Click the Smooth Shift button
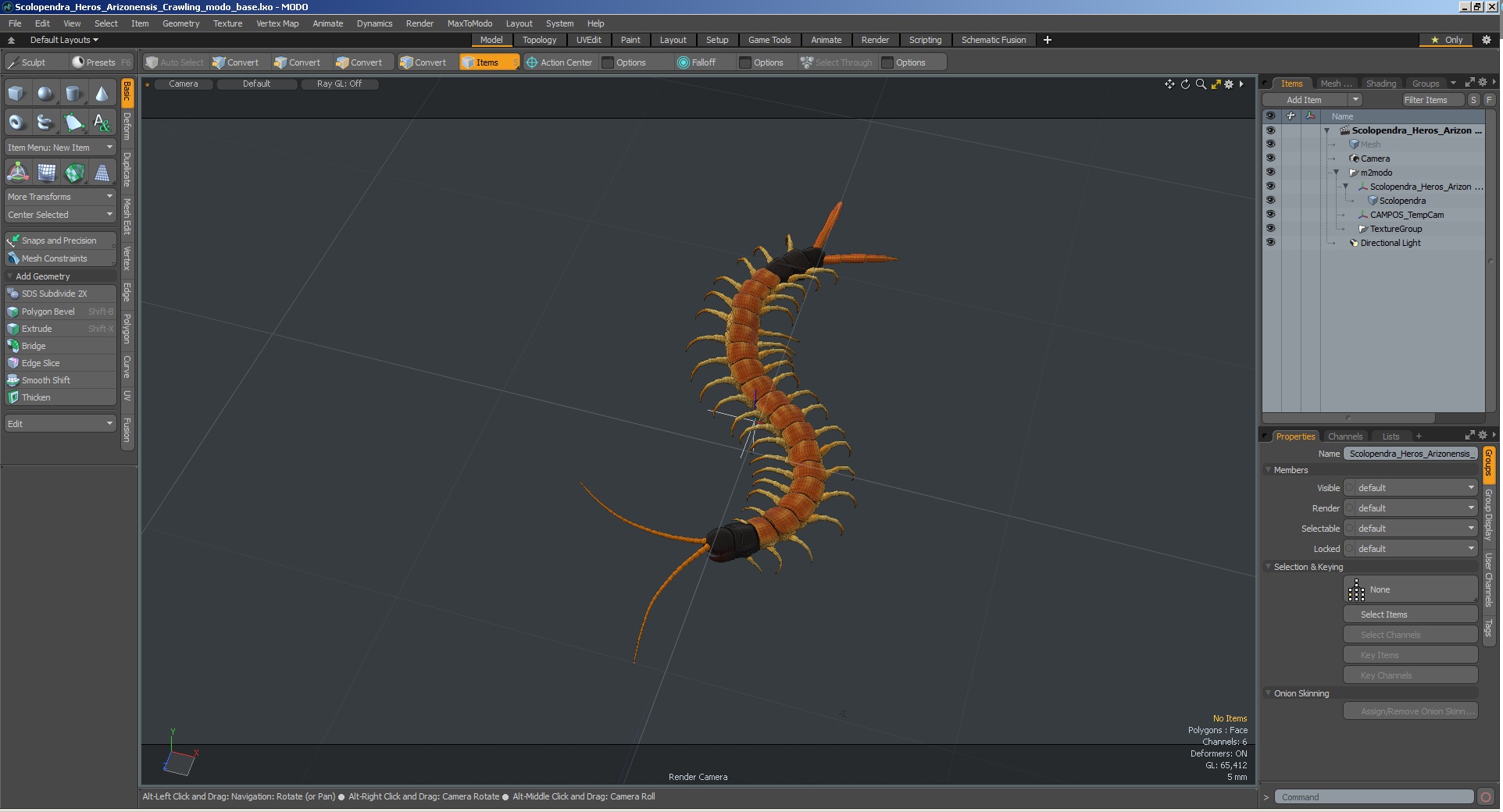Viewport: 1503px width, 812px height. (60, 380)
